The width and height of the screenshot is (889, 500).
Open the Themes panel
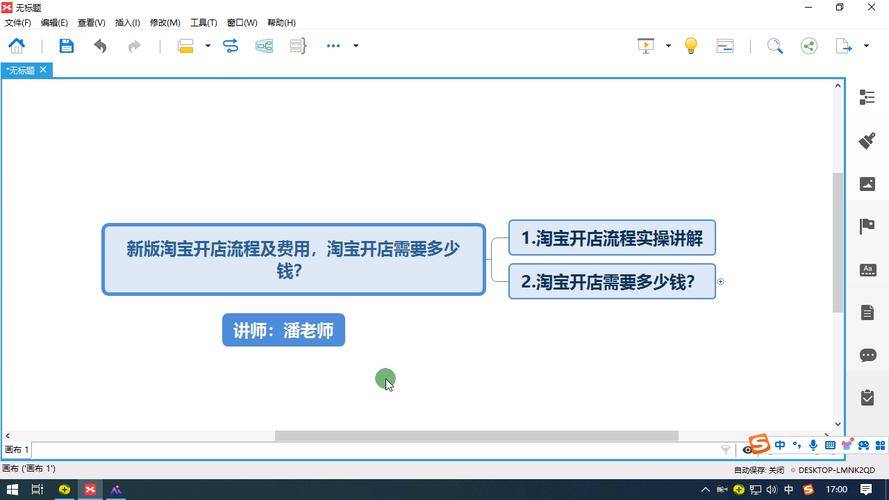[x=867, y=270]
